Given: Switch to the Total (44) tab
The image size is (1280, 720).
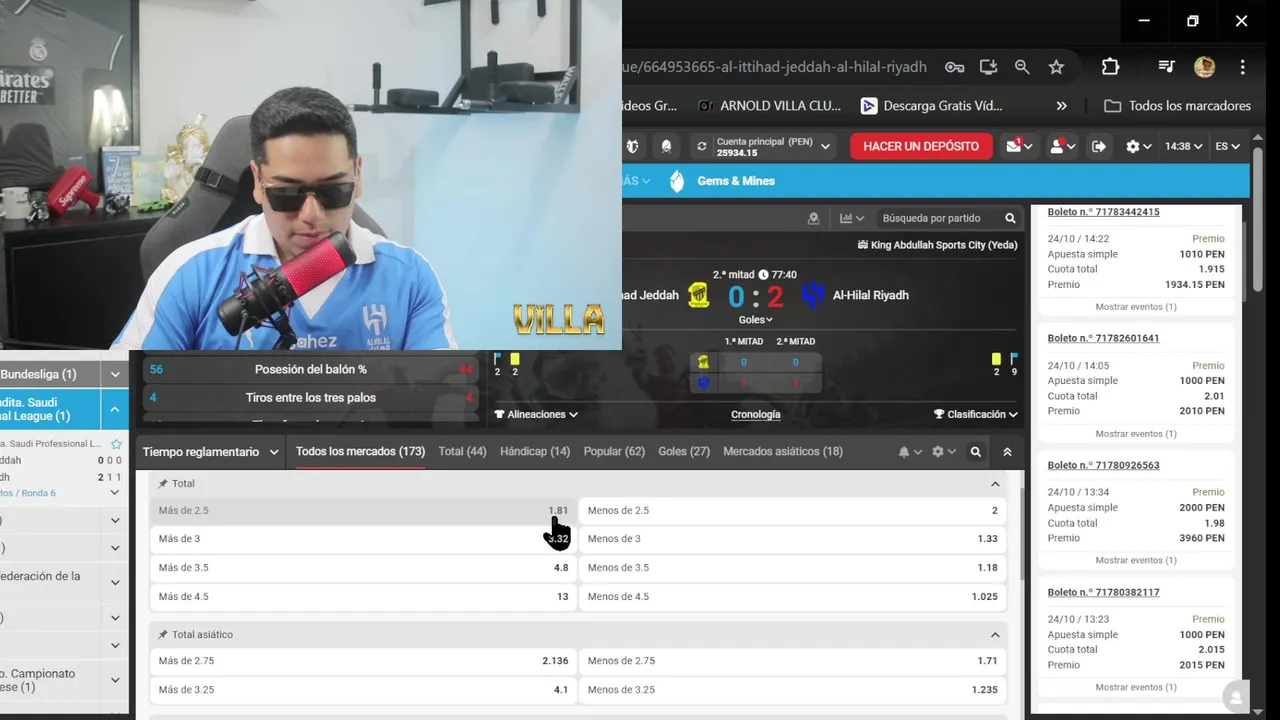Looking at the screenshot, I should (462, 452).
